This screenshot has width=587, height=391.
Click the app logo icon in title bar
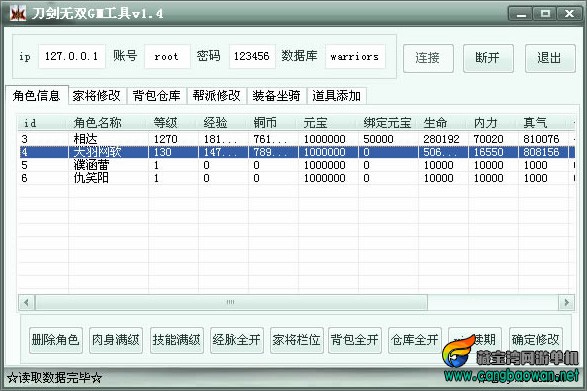(x=18, y=14)
